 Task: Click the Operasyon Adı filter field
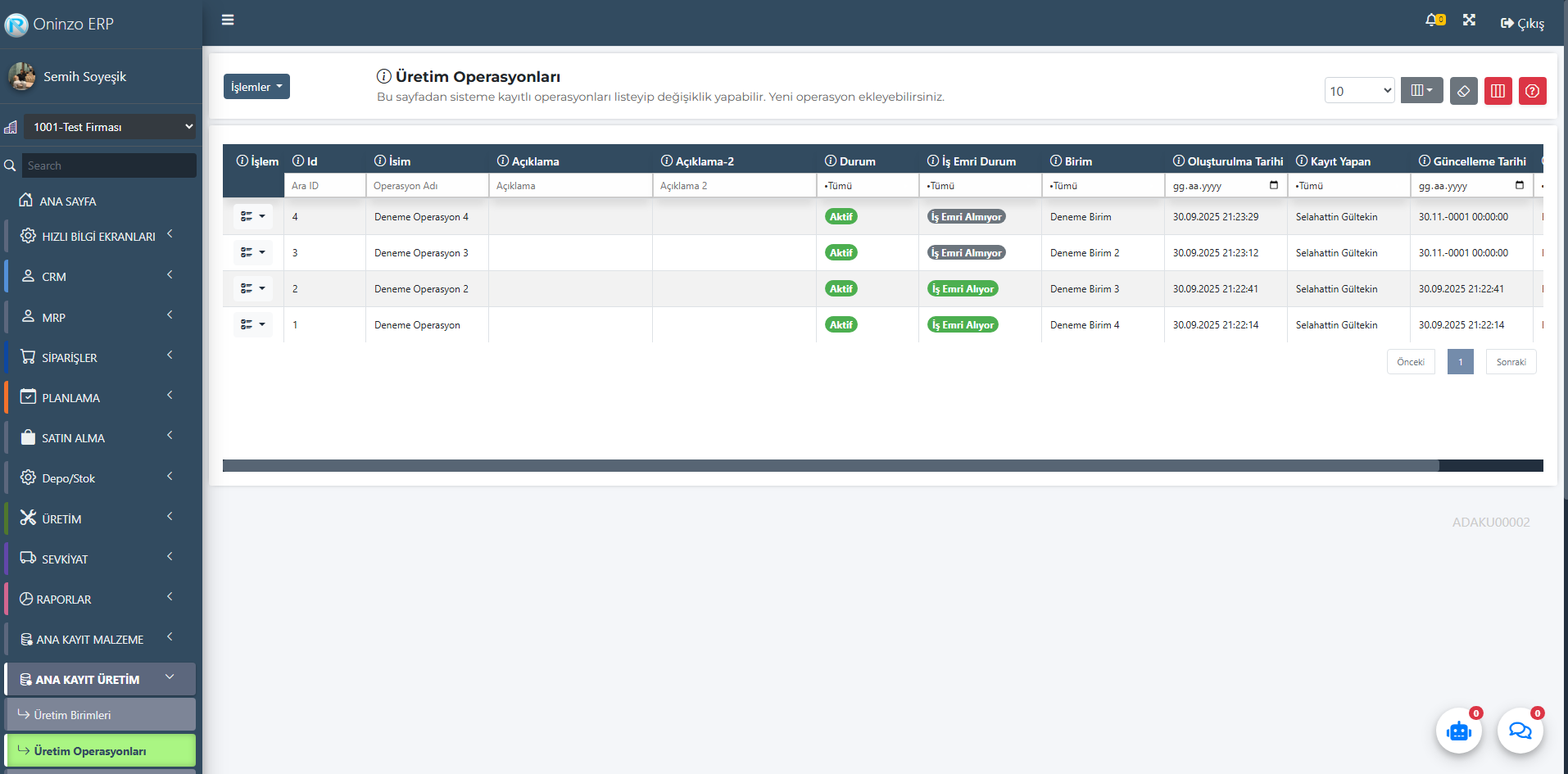(427, 186)
